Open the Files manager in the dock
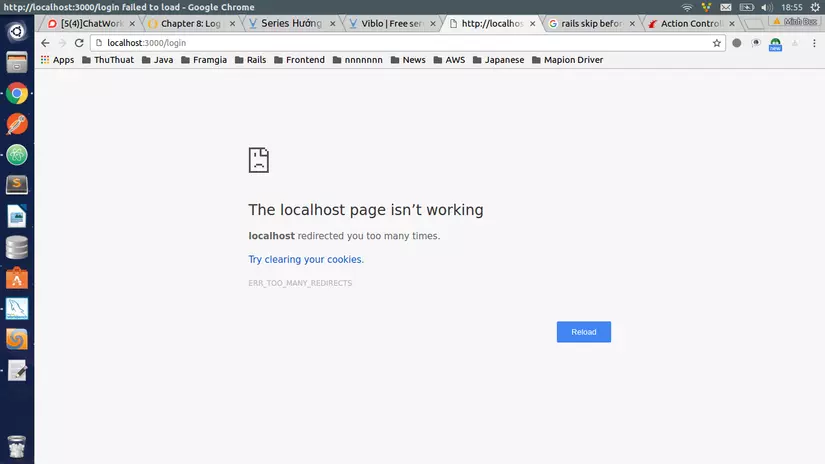The width and height of the screenshot is (825, 464). pyautogui.click(x=17, y=63)
